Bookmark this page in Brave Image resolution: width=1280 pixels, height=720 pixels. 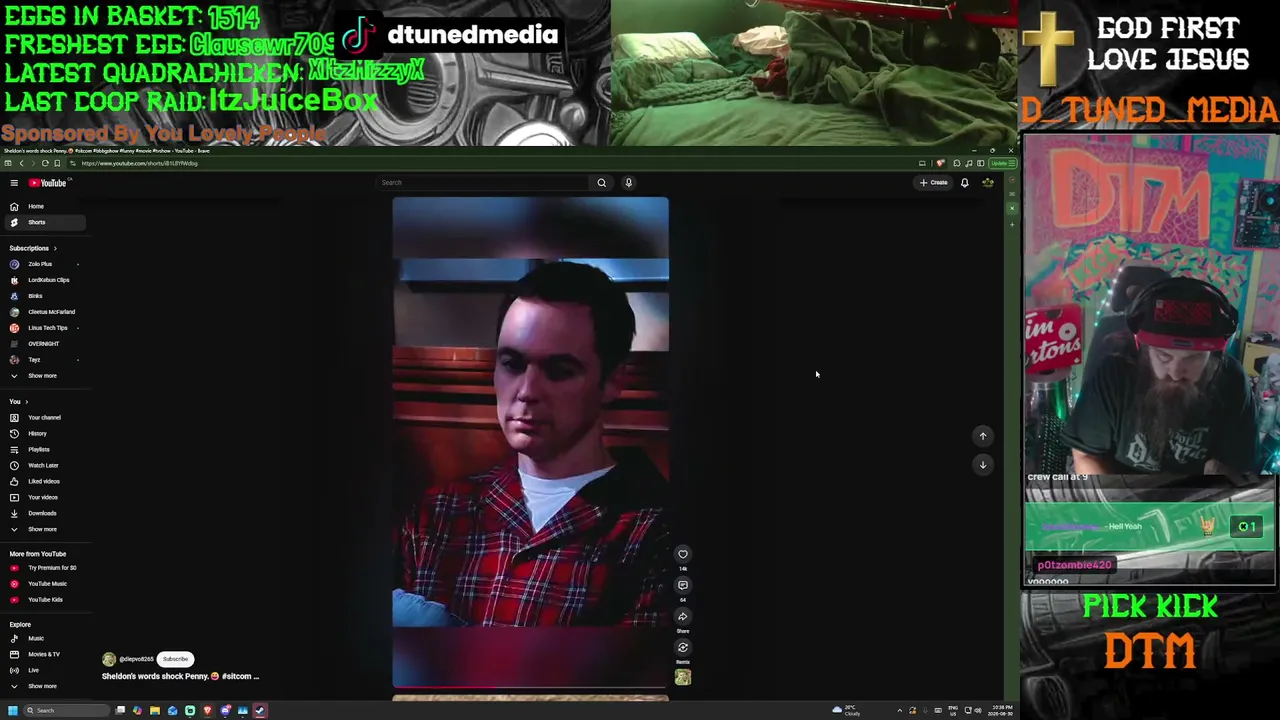coord(57,163)
